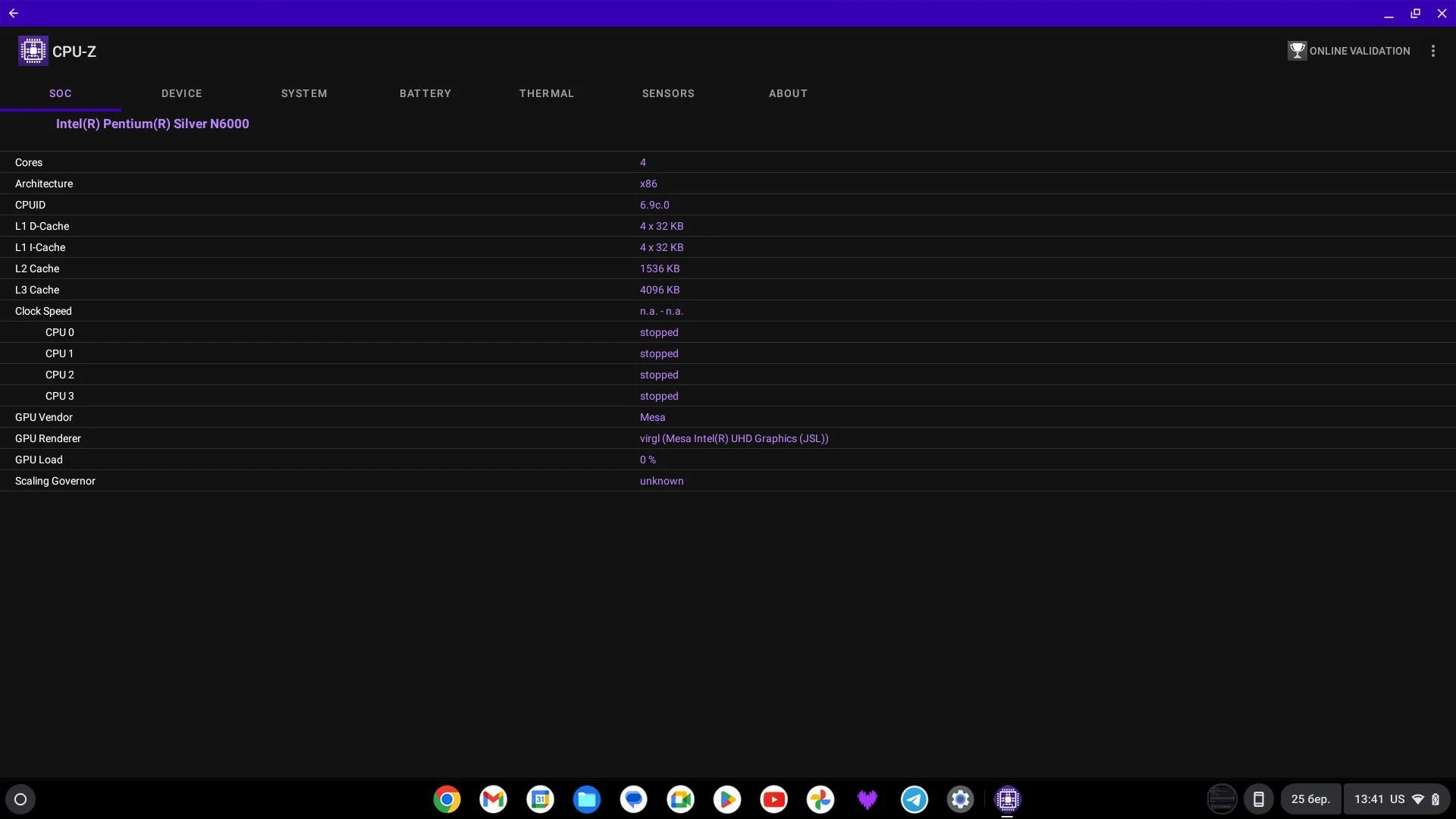Screen dimensions: 1456x819
Task: Switch to the THERMAL tab
Action: pos(547,93)
